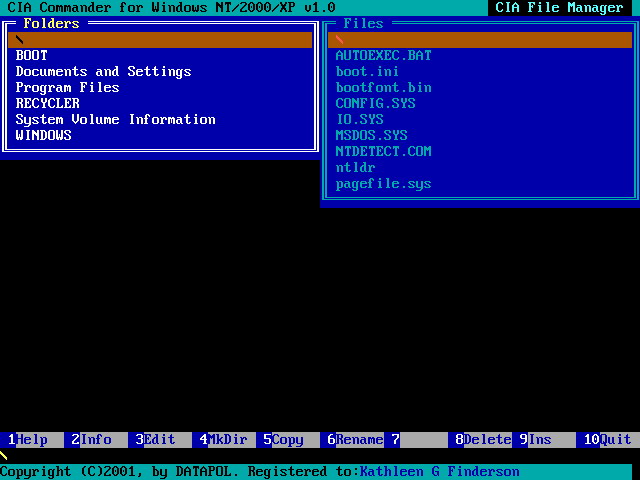
Task: Select bootfont.bin in Files list
Action: pyautogui.click(x=383, y=87)
